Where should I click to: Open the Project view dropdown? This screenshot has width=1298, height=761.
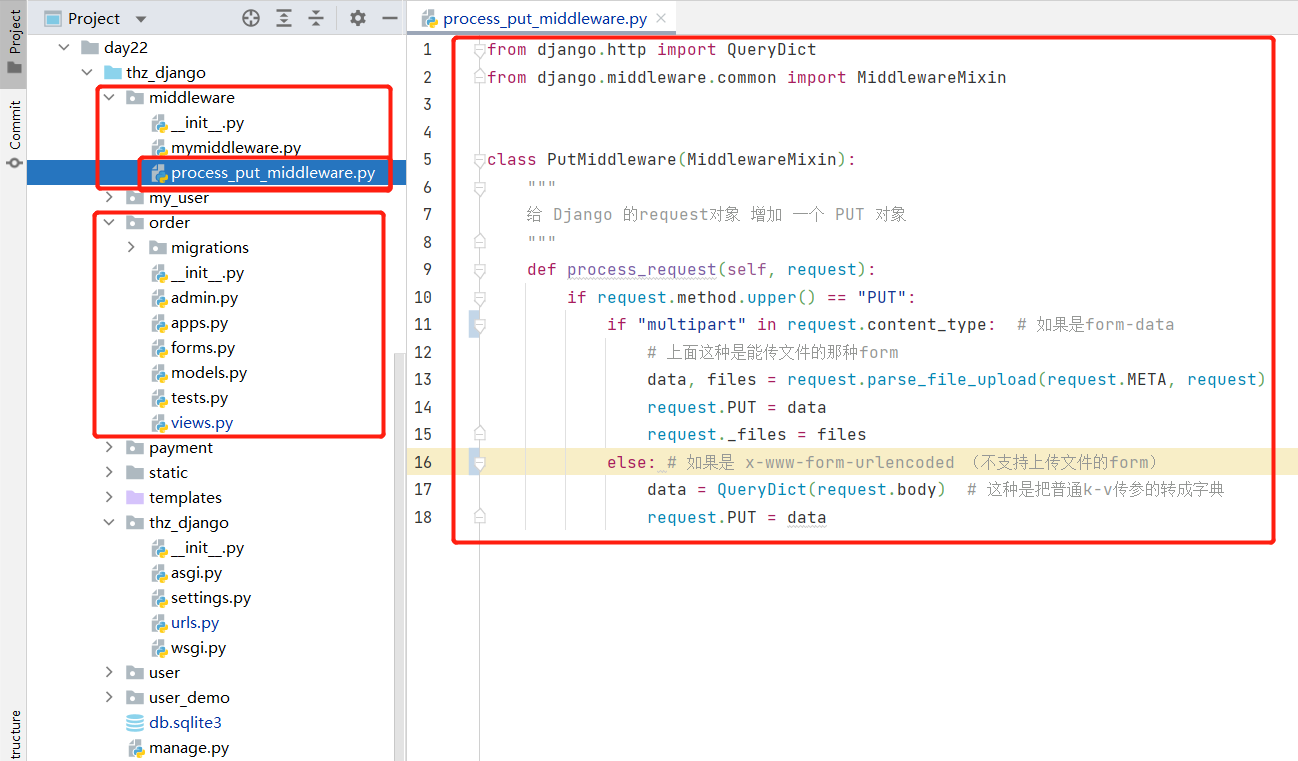[x=140, y=19]
